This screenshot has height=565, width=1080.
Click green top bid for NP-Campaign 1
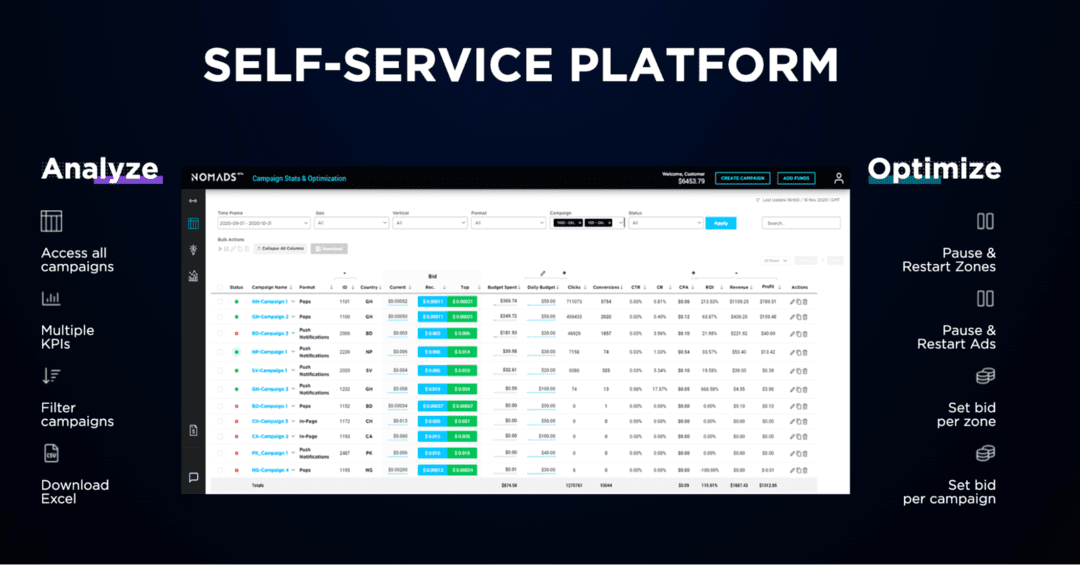(462, 352)
